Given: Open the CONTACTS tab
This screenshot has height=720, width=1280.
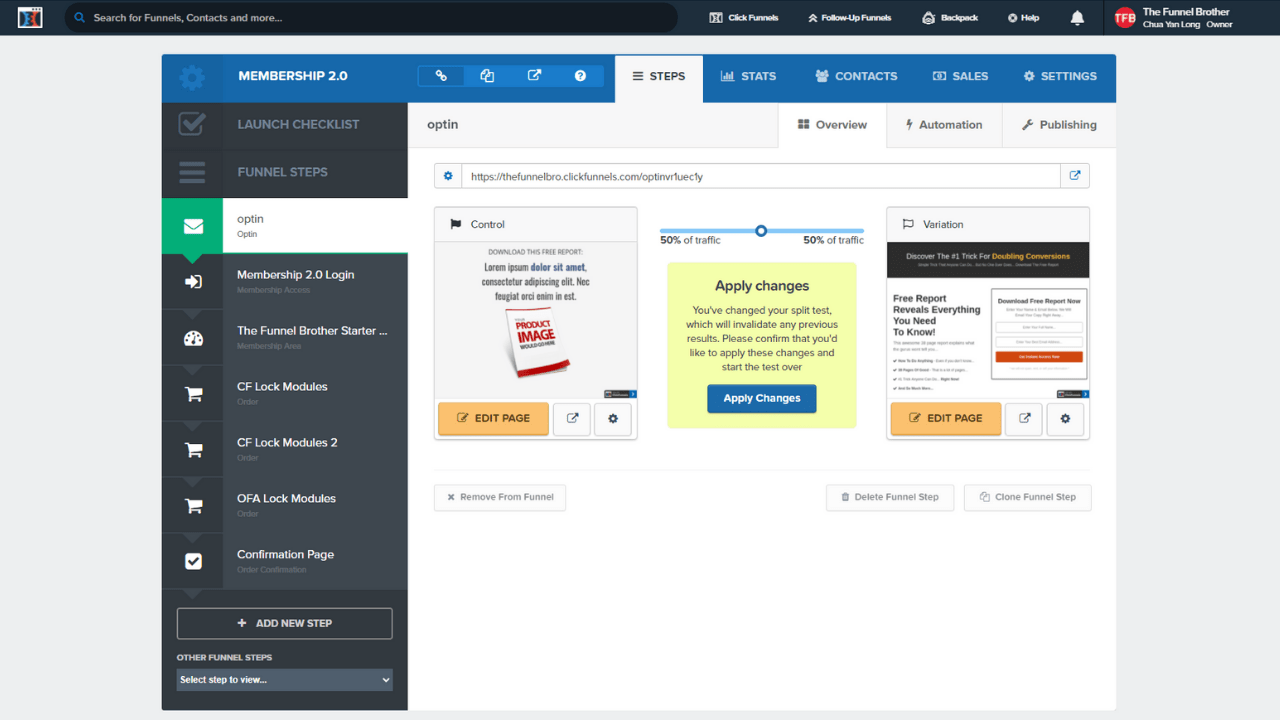Looking at the screenshot, I should [856, 77].
